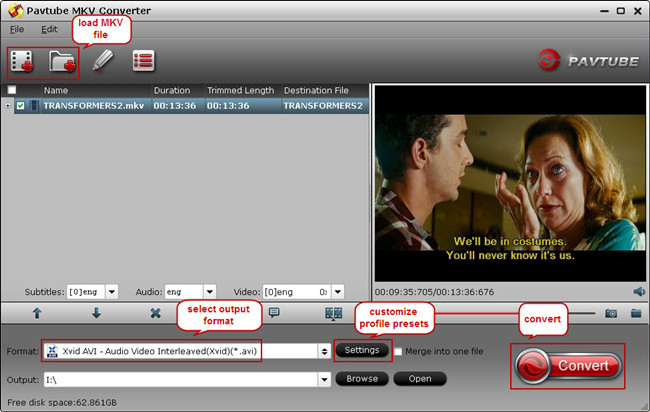Click the Open output folder button
This screenshot has width=650, height=412.
click(x=420, y=379)
